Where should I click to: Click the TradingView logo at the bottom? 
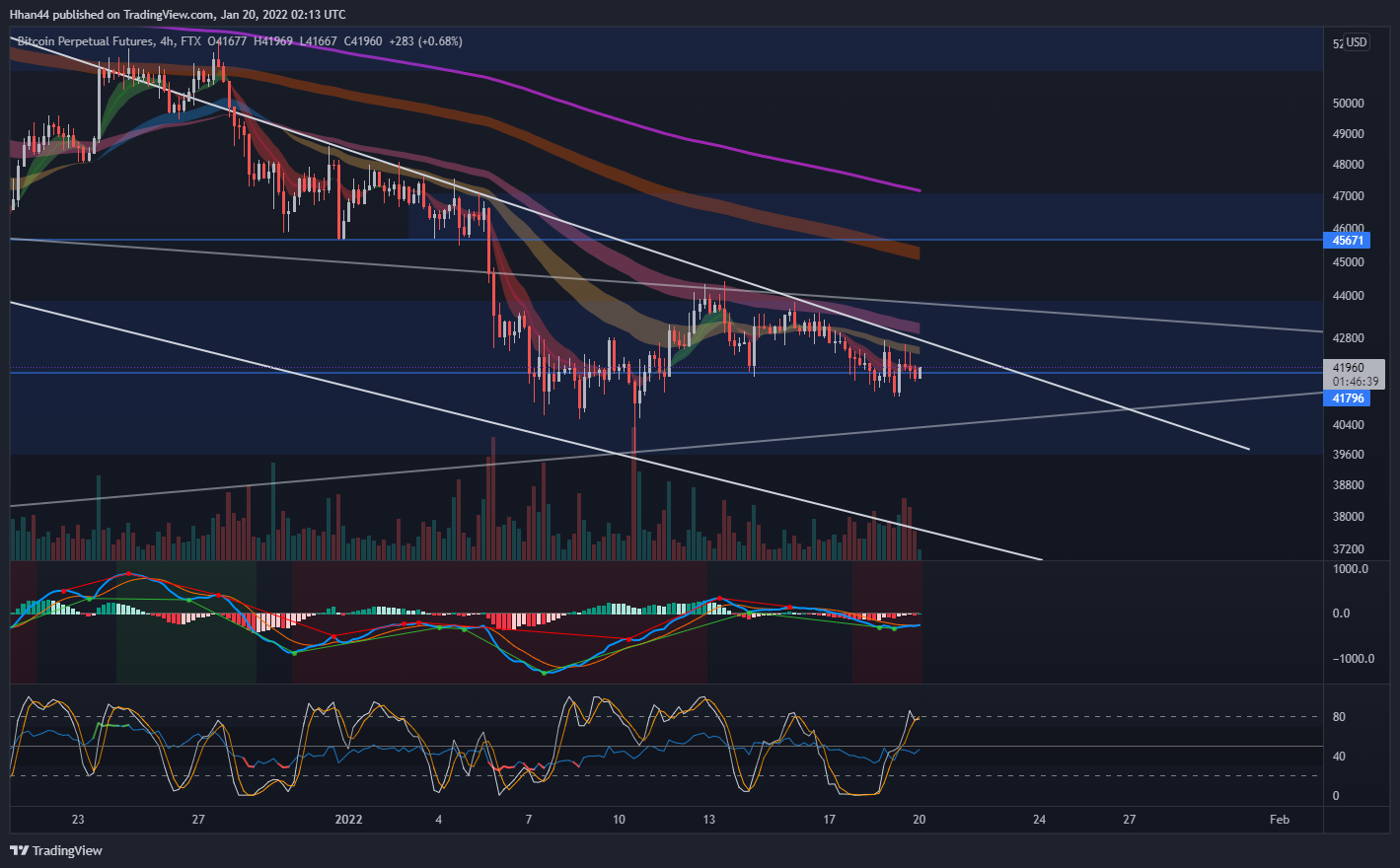pos(56,850)
